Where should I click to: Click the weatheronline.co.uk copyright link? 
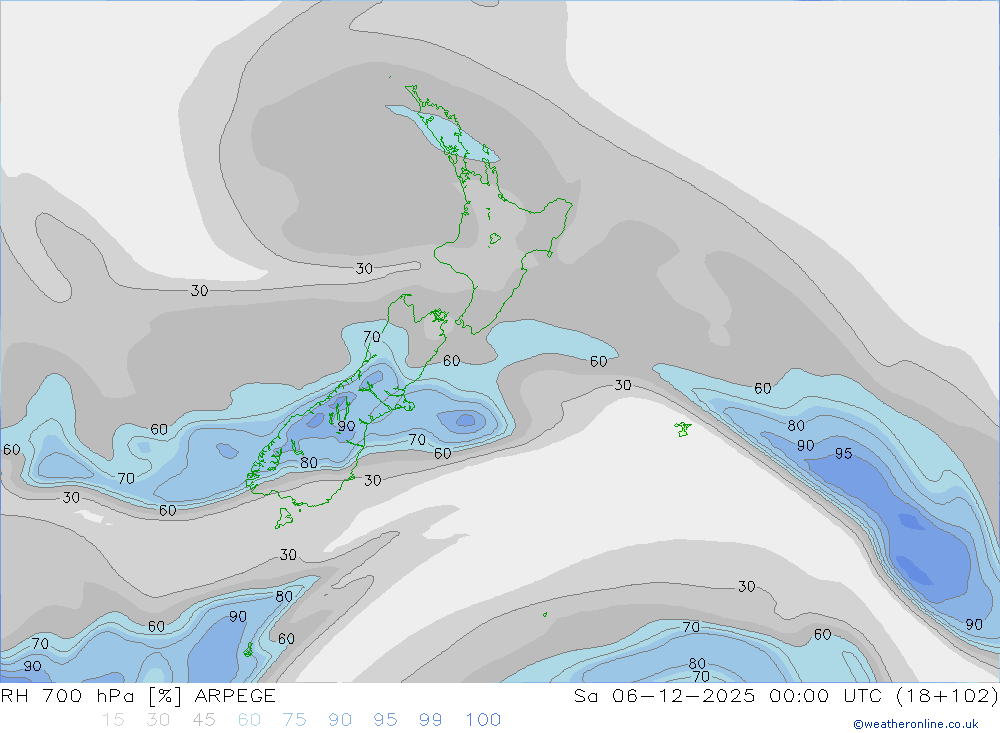coord(916,724)
